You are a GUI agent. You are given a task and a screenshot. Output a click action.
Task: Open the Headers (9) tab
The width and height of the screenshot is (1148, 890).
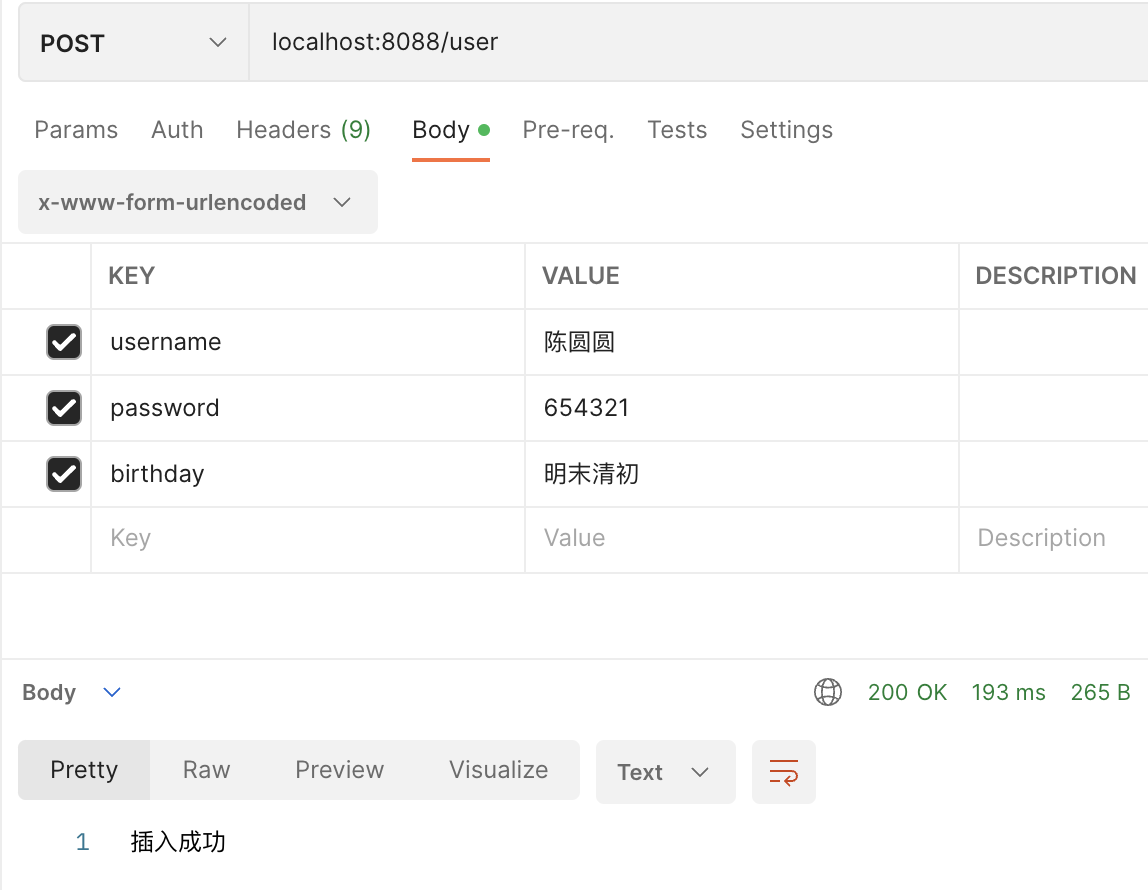coord(303,130)
